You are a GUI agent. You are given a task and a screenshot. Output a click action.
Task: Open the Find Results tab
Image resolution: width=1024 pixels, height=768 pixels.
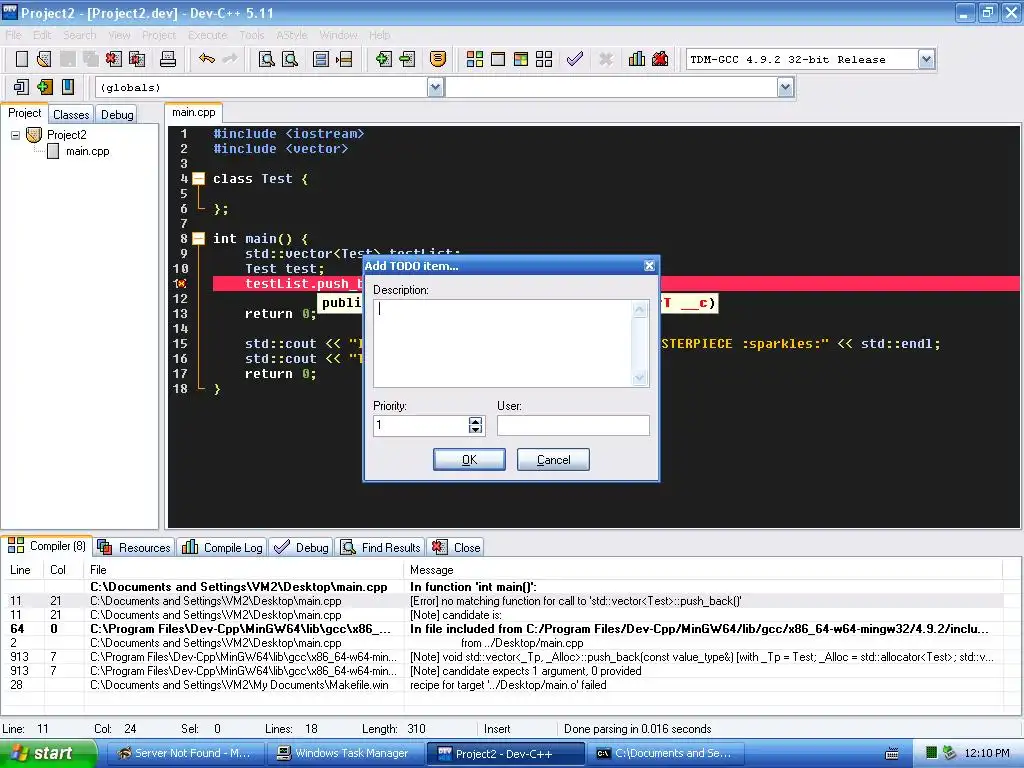[380, 547]
